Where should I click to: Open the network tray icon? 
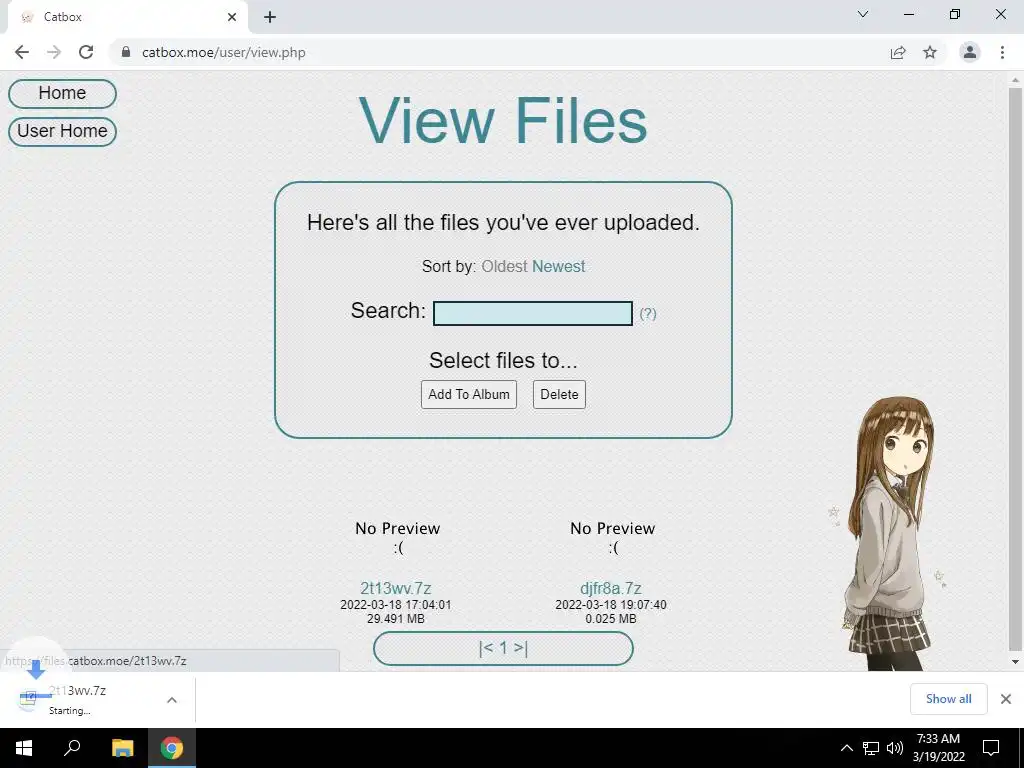(871, 748)
